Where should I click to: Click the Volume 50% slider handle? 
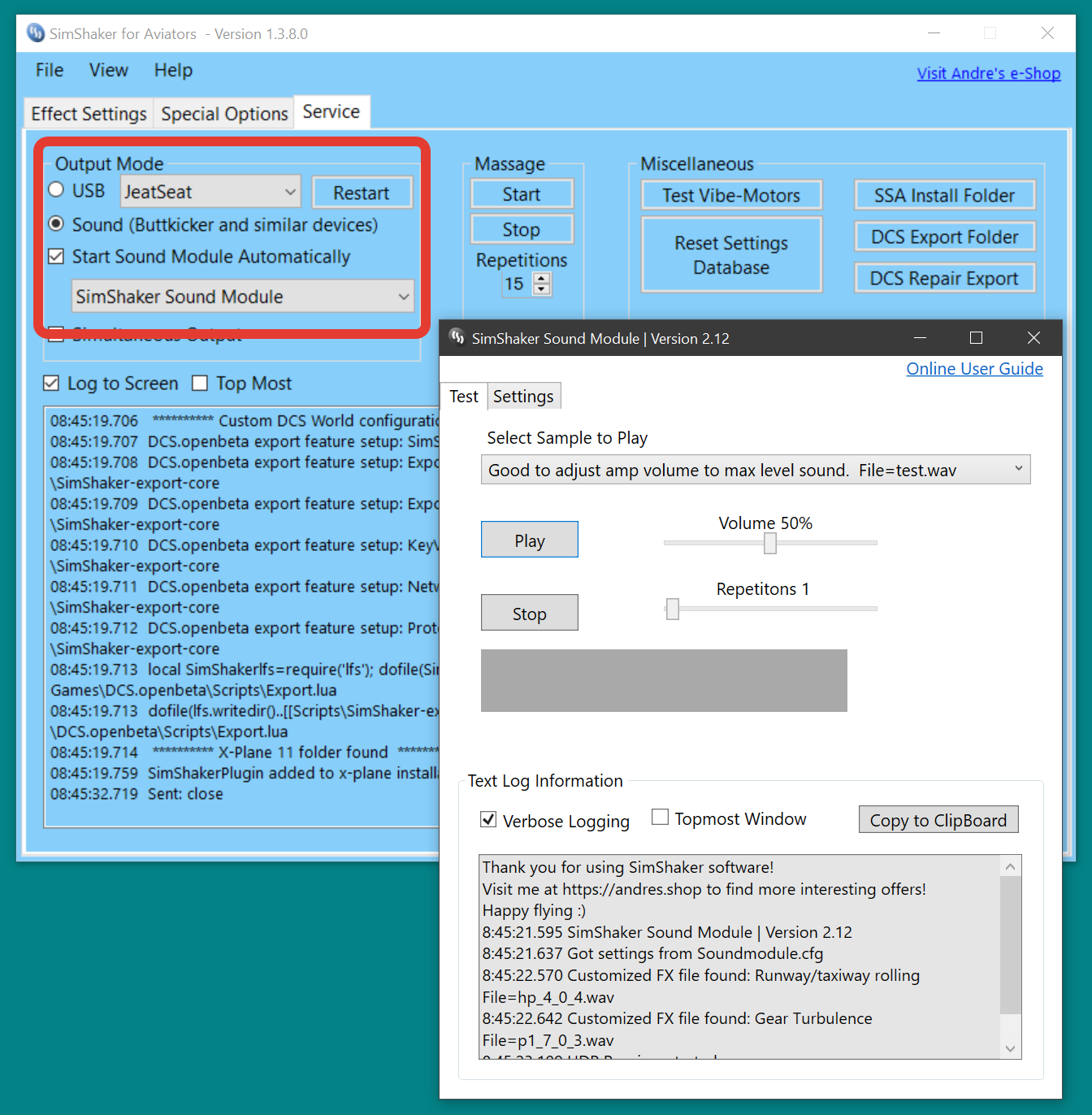[770, 543]
